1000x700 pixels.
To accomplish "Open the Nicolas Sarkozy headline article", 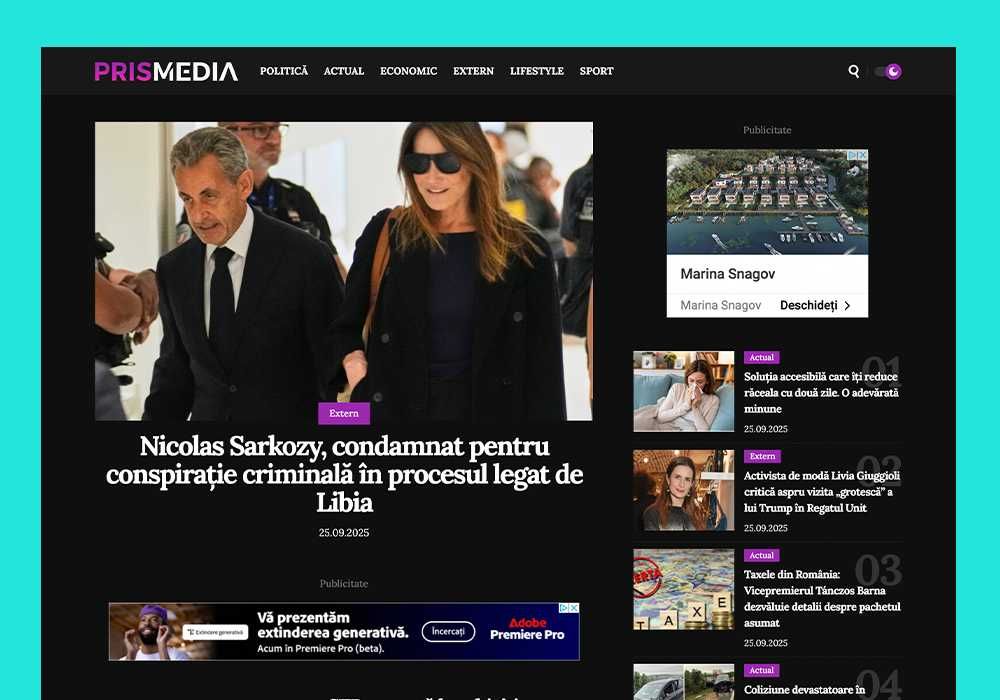I will pyautogui.click(x=344, y=474).
